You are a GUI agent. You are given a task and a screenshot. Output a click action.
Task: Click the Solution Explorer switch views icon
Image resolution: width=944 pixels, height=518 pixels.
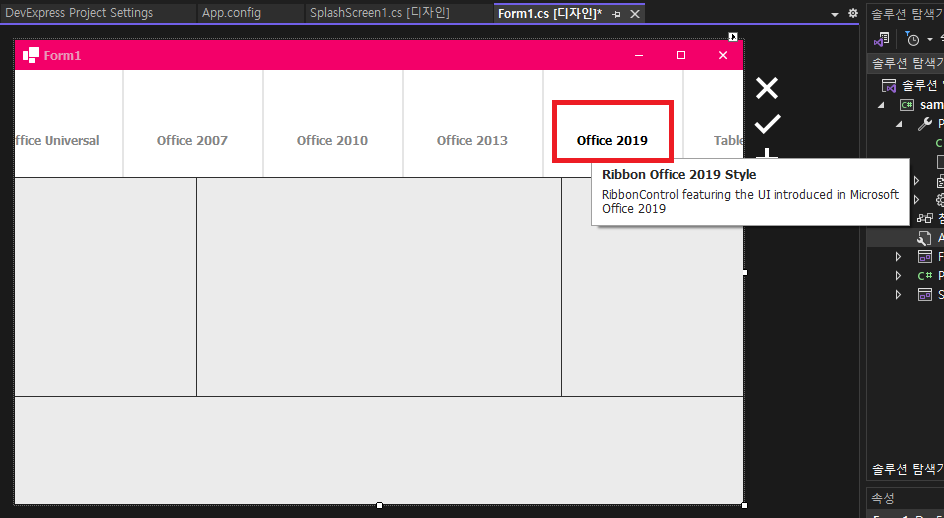882,40
